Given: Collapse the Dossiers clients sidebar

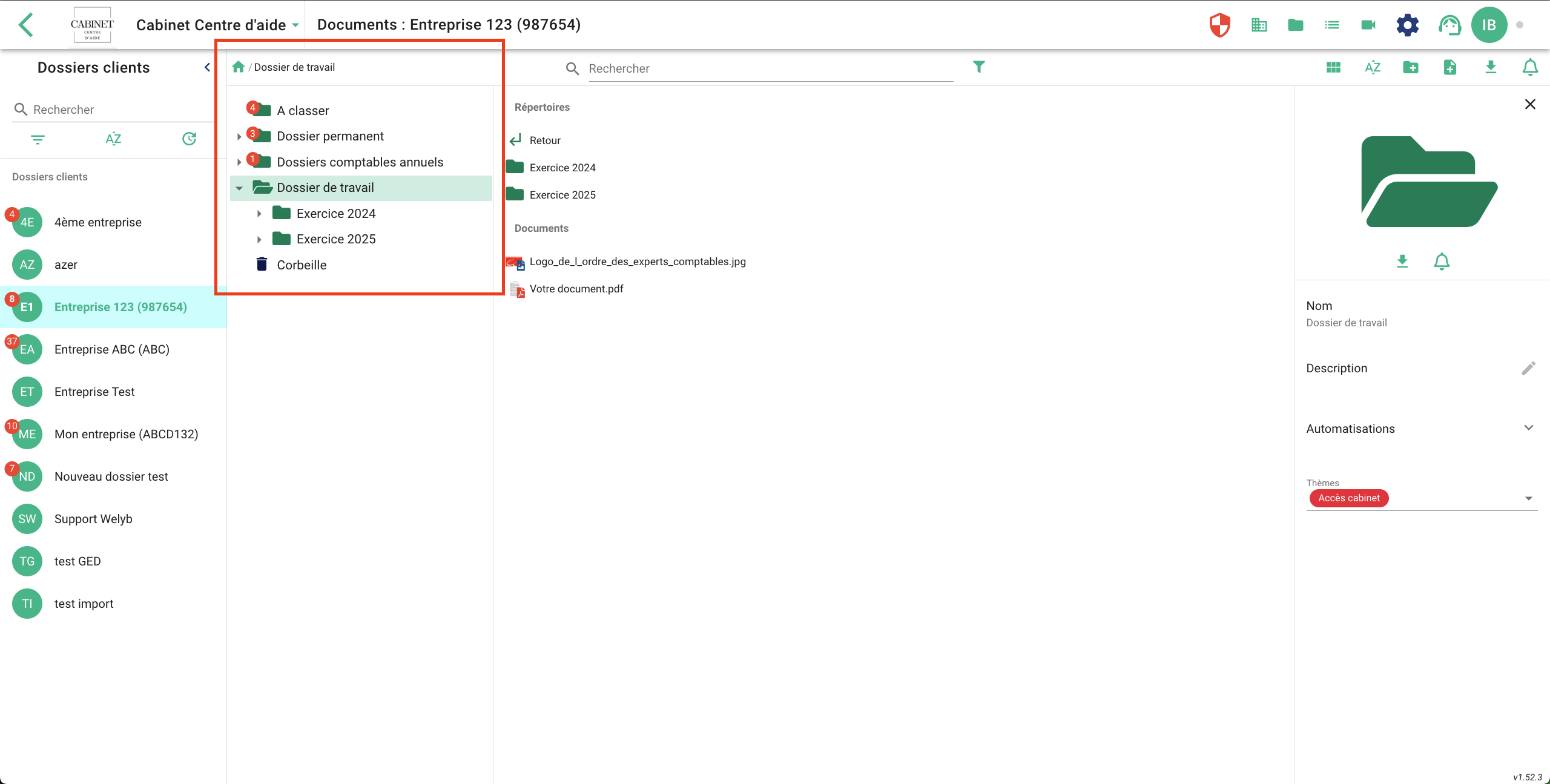Looking at the screenshot, I should point(207,67).
